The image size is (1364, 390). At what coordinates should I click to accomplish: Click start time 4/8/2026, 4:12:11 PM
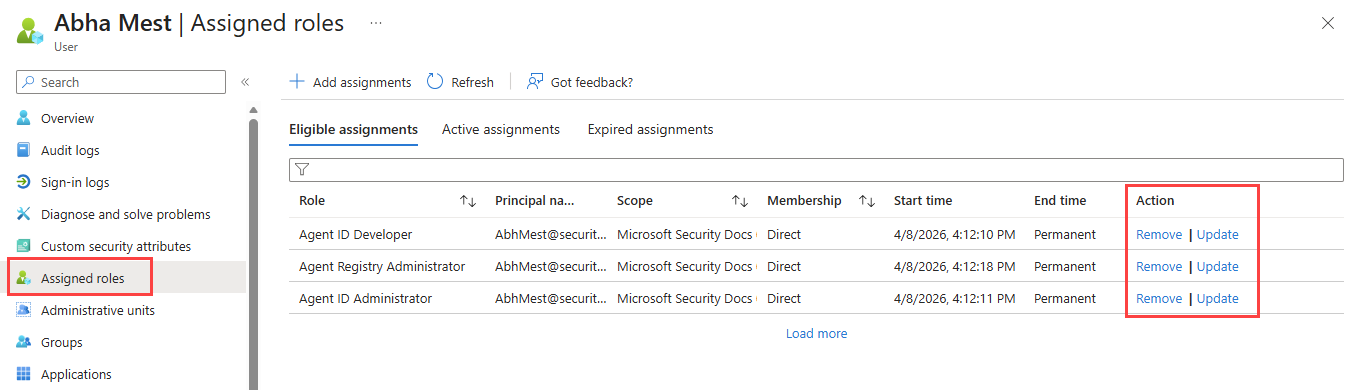click(x=954, y=299)
